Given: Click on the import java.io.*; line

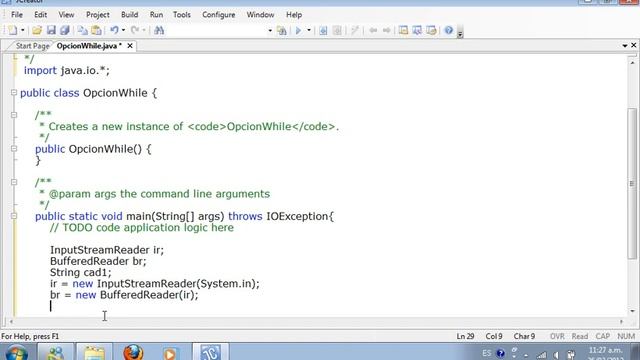Looking at the screenshot, I should 67,70.
